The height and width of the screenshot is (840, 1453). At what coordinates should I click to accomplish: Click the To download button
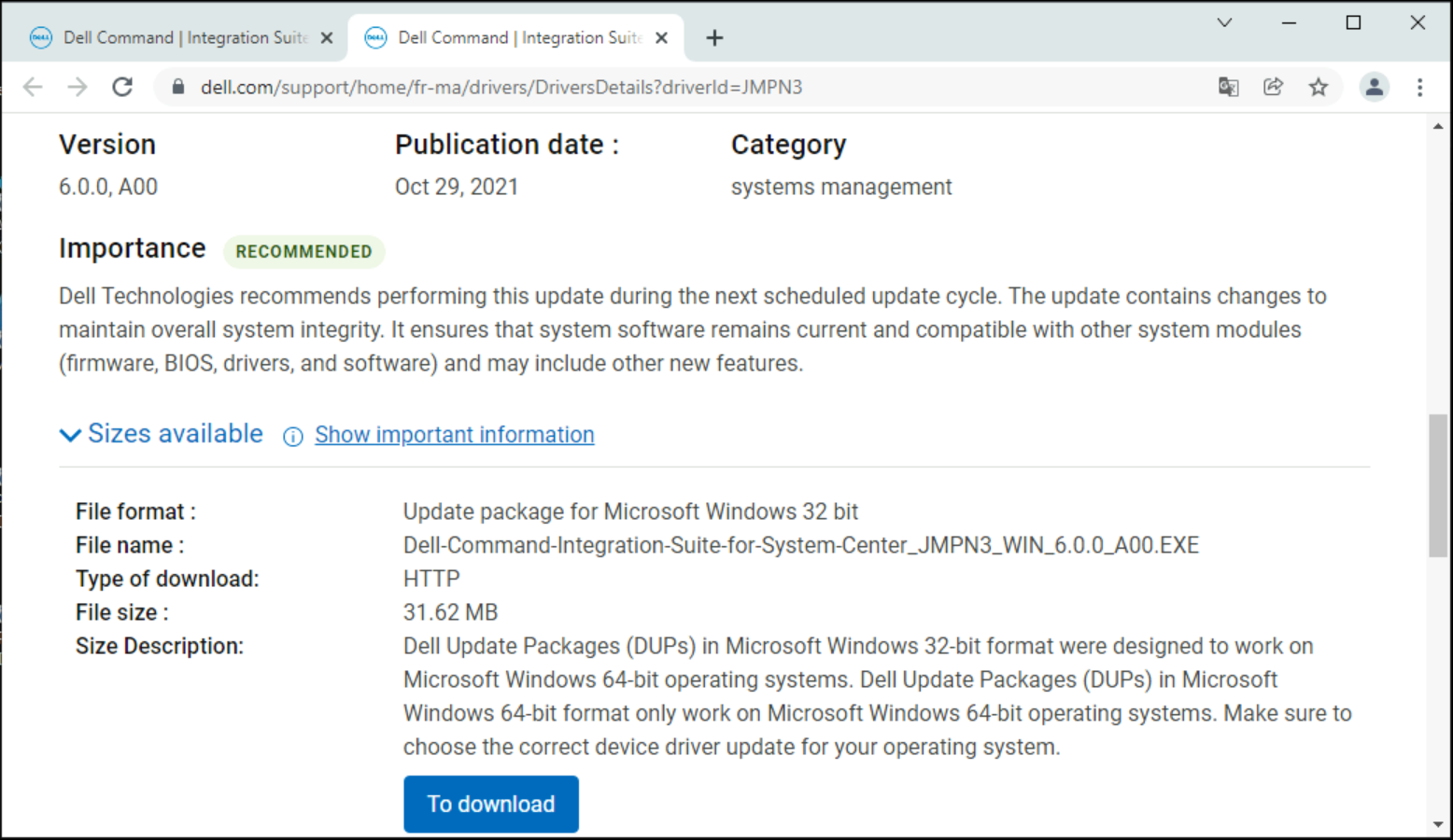491,804
